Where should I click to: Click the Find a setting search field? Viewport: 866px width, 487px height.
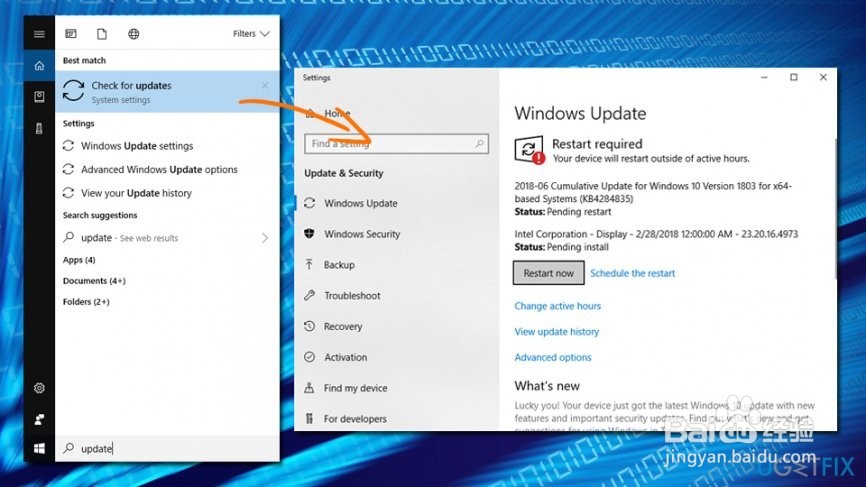pyautogui.click(x=397, y=144)
